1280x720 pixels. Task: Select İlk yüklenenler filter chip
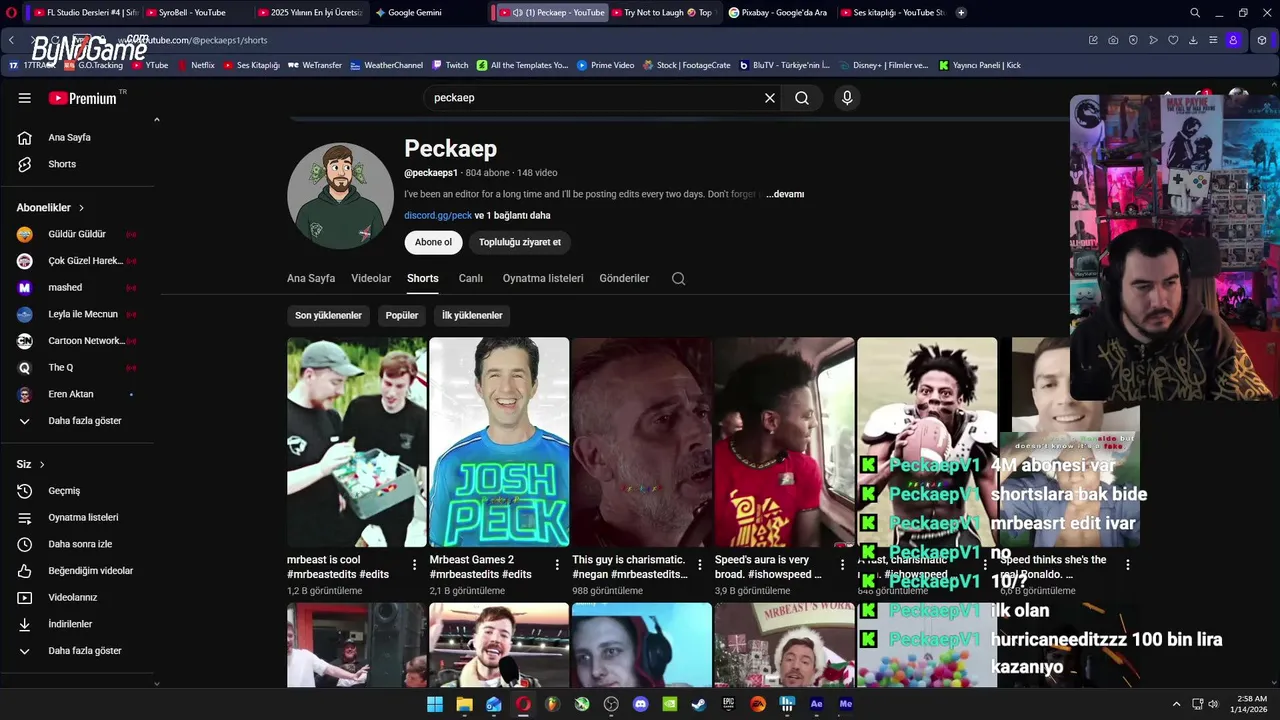point(472,315)
